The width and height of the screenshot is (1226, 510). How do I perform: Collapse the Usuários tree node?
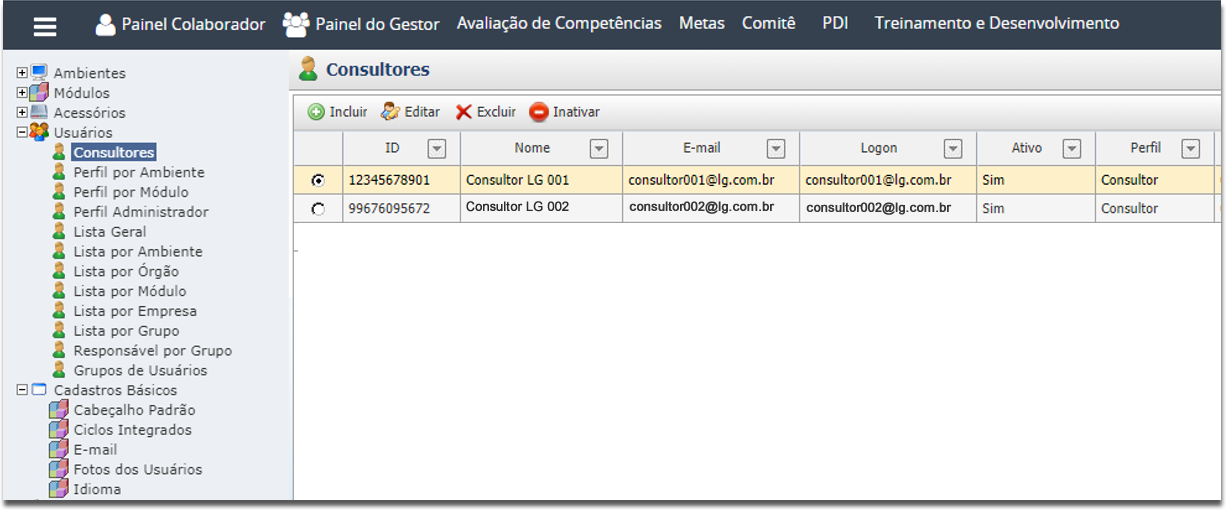[x=22, y=132]
